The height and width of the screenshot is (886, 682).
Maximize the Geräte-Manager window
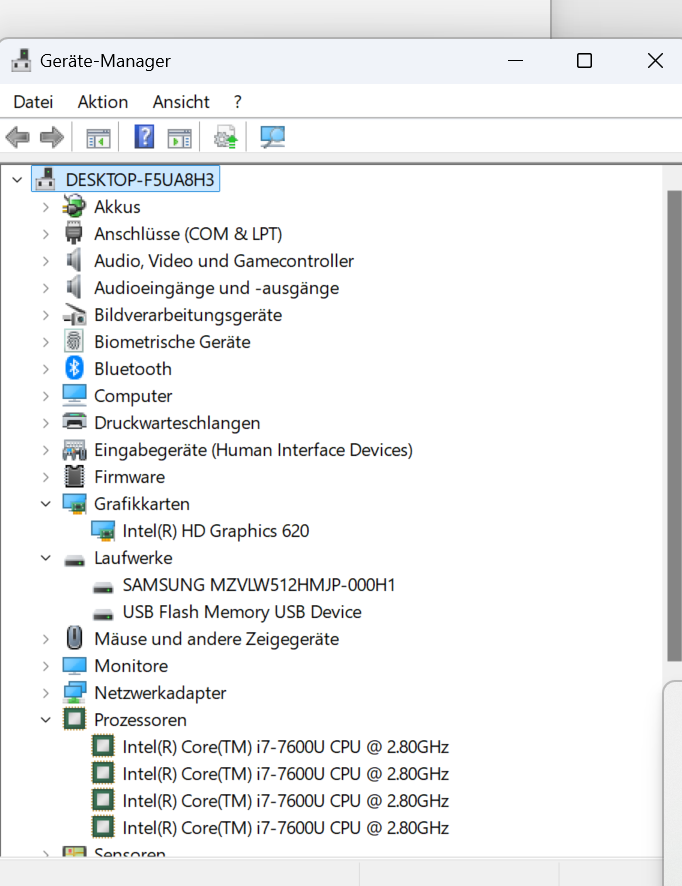[584, 60]
